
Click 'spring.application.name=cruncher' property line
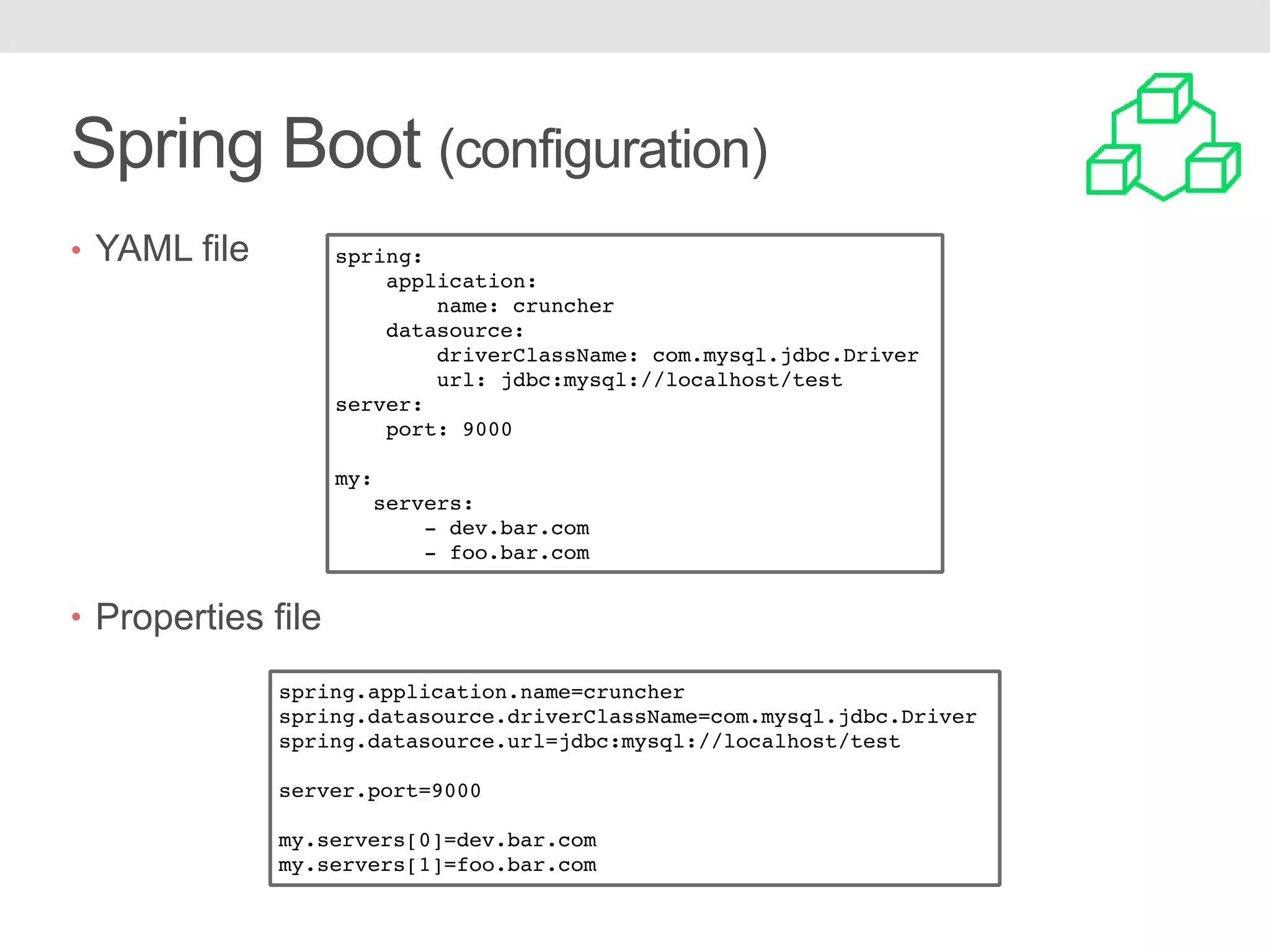[x=482, y=692]
